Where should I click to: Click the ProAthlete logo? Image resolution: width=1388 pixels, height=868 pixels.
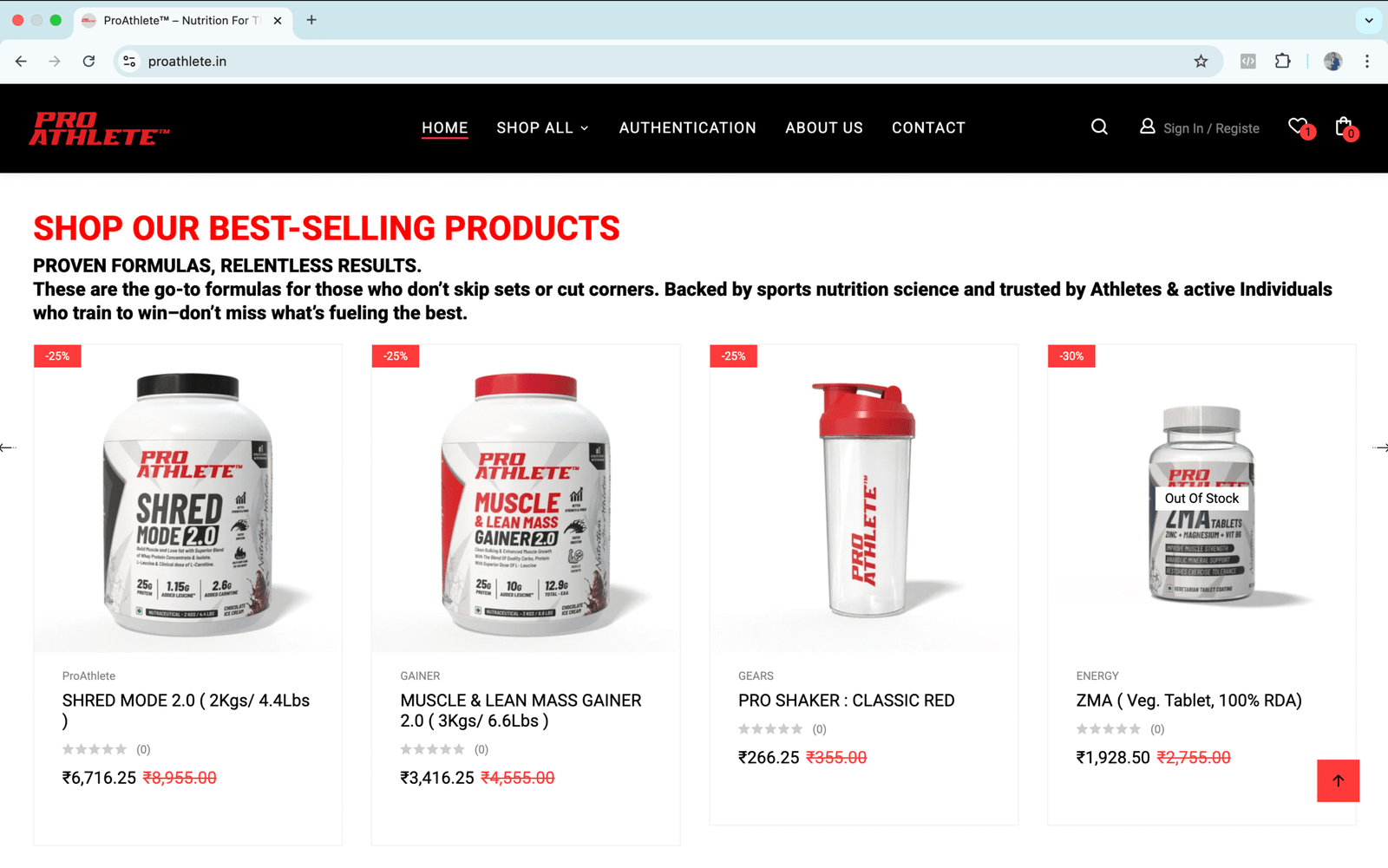tap(99, 128)
